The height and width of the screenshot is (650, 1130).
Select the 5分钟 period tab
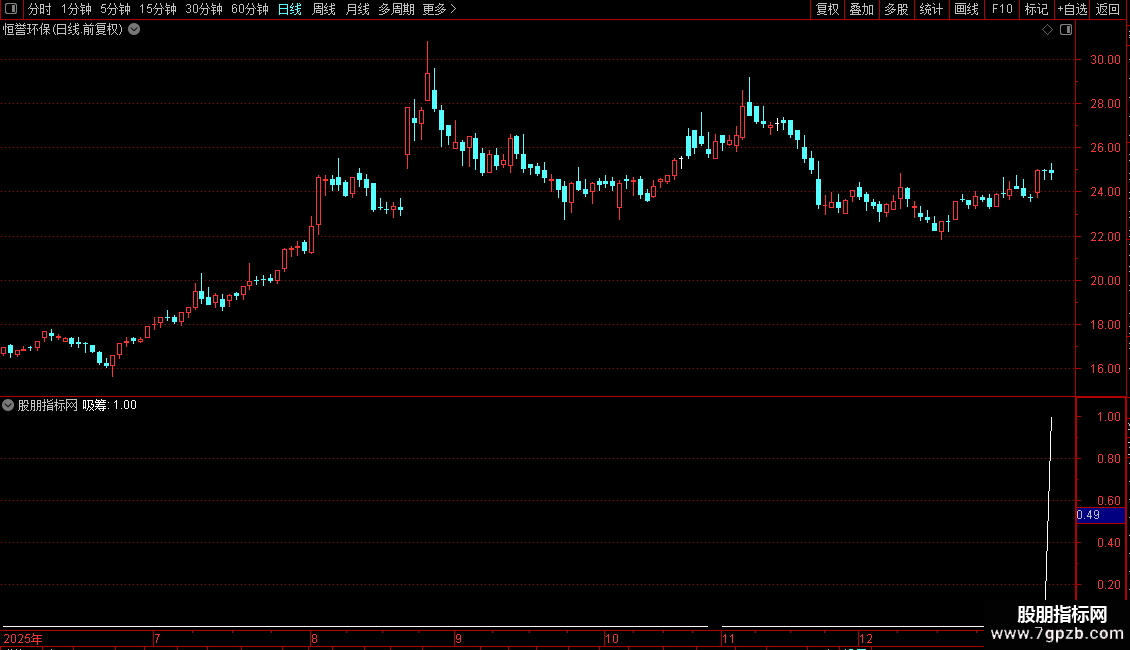115,9
